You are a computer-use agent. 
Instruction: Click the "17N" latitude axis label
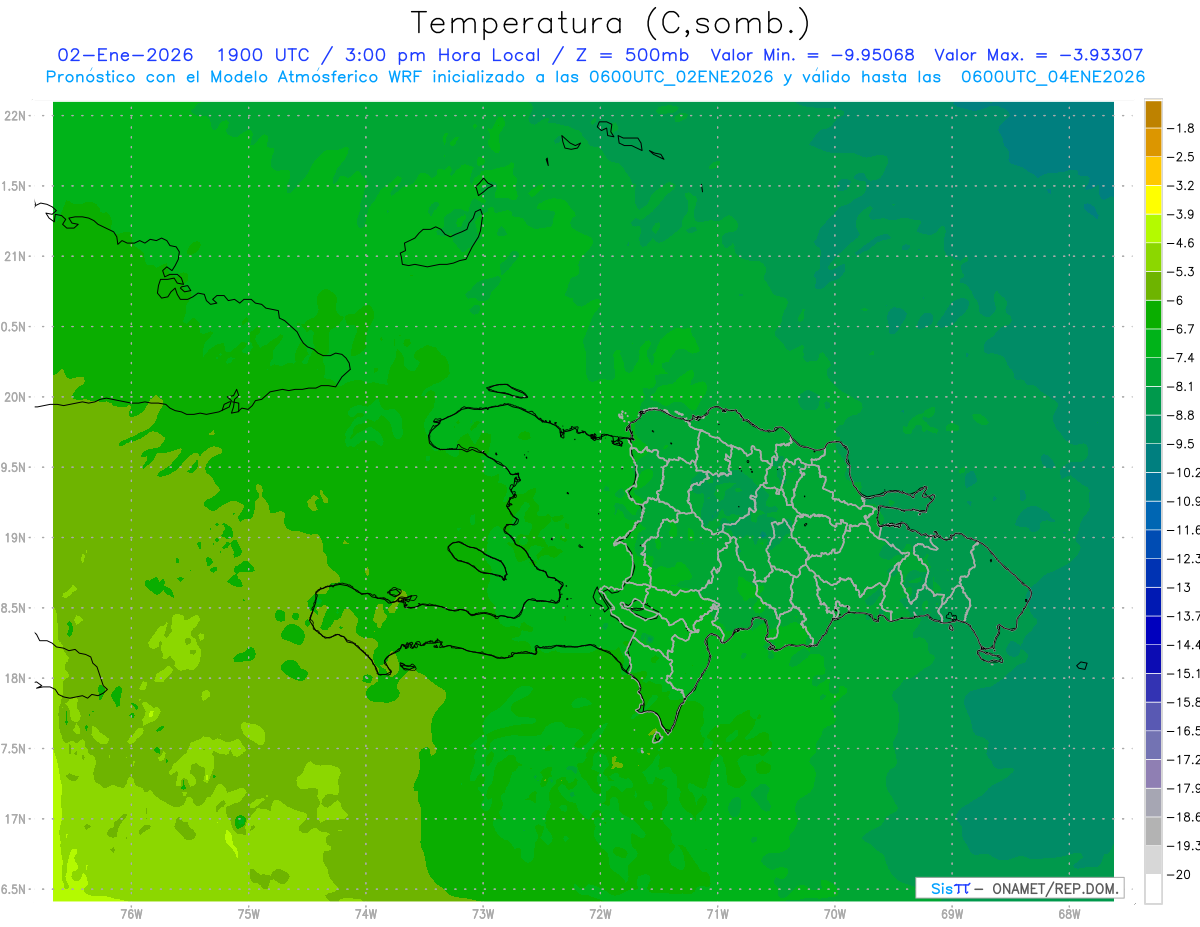click(16, 819)
